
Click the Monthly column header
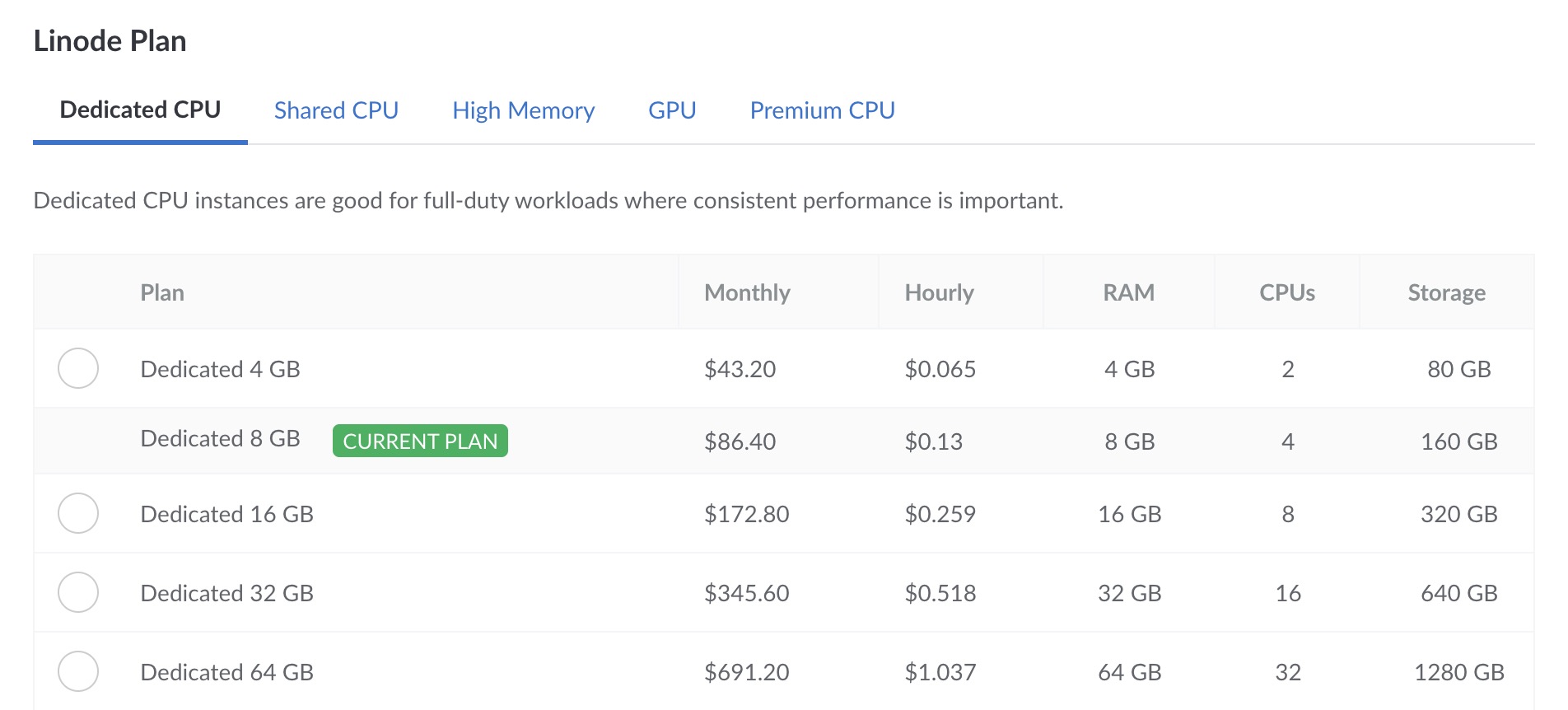747,293
